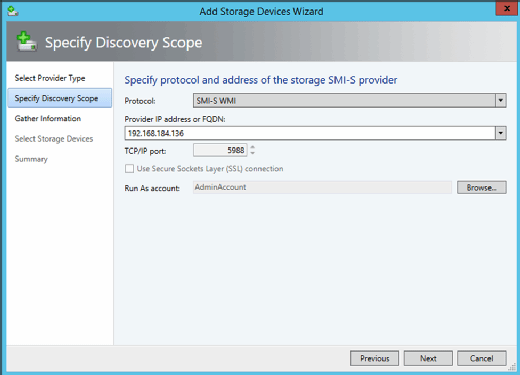
Task: Open the Gather Information step
Action: pos(48,118)
